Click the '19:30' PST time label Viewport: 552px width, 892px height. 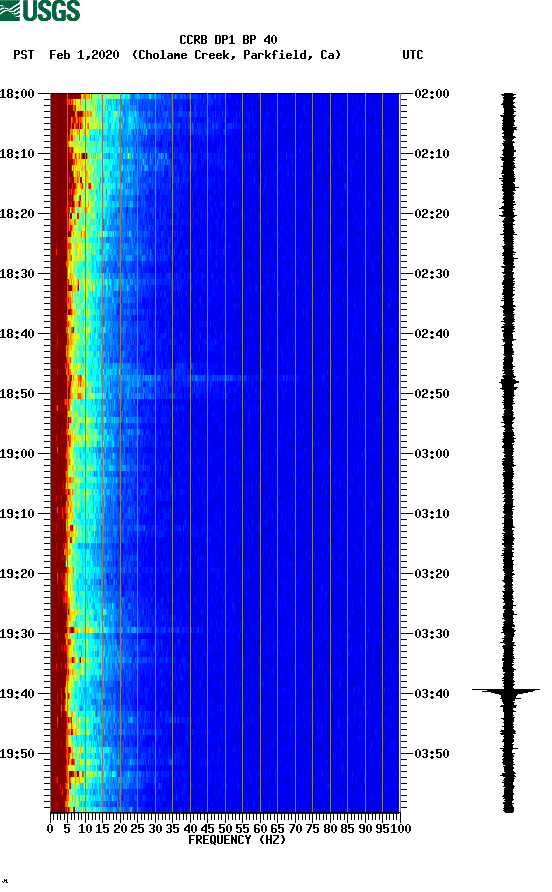(x=17, y=634)
